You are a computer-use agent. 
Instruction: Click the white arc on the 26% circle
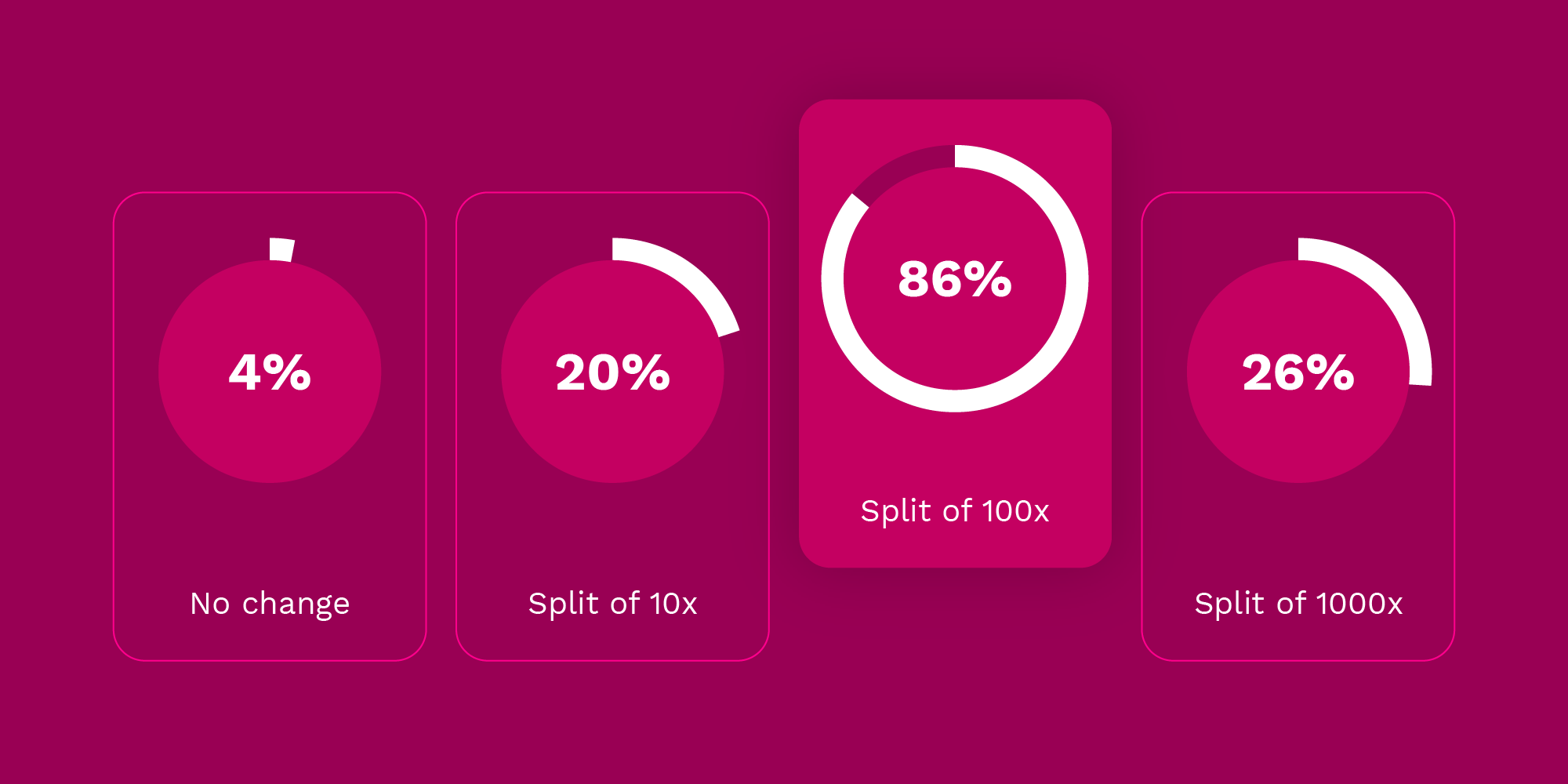(x=1394, y=289)
